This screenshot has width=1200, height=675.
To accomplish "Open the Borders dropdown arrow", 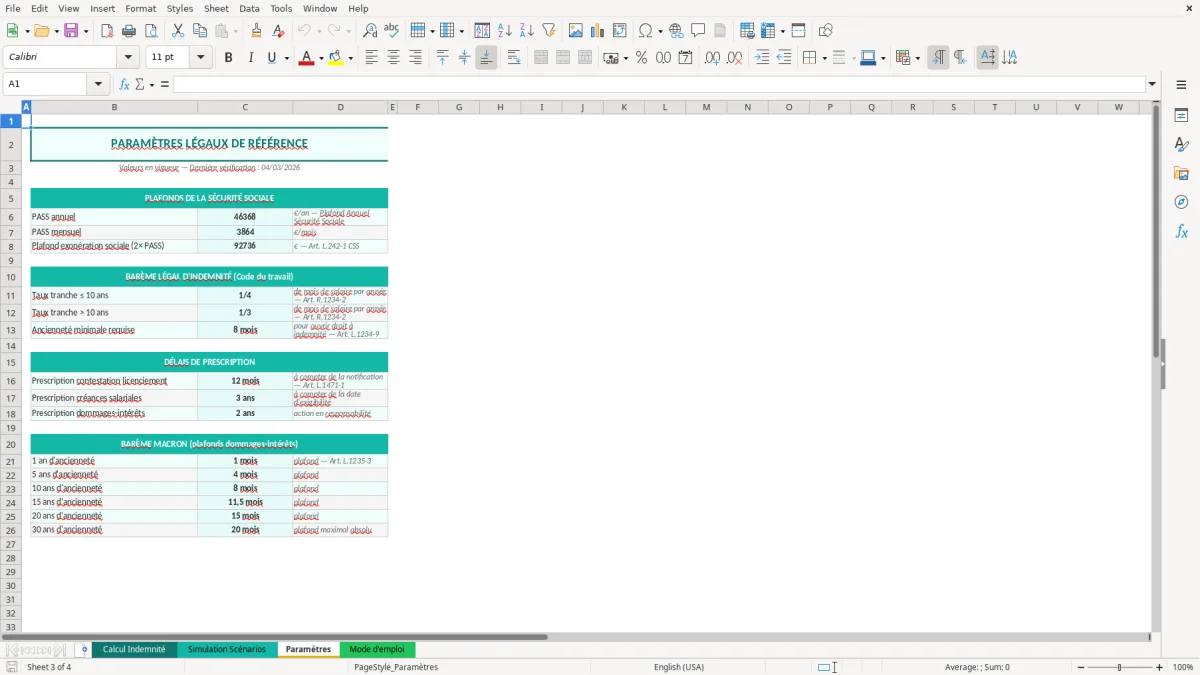I will coord(824,58).
